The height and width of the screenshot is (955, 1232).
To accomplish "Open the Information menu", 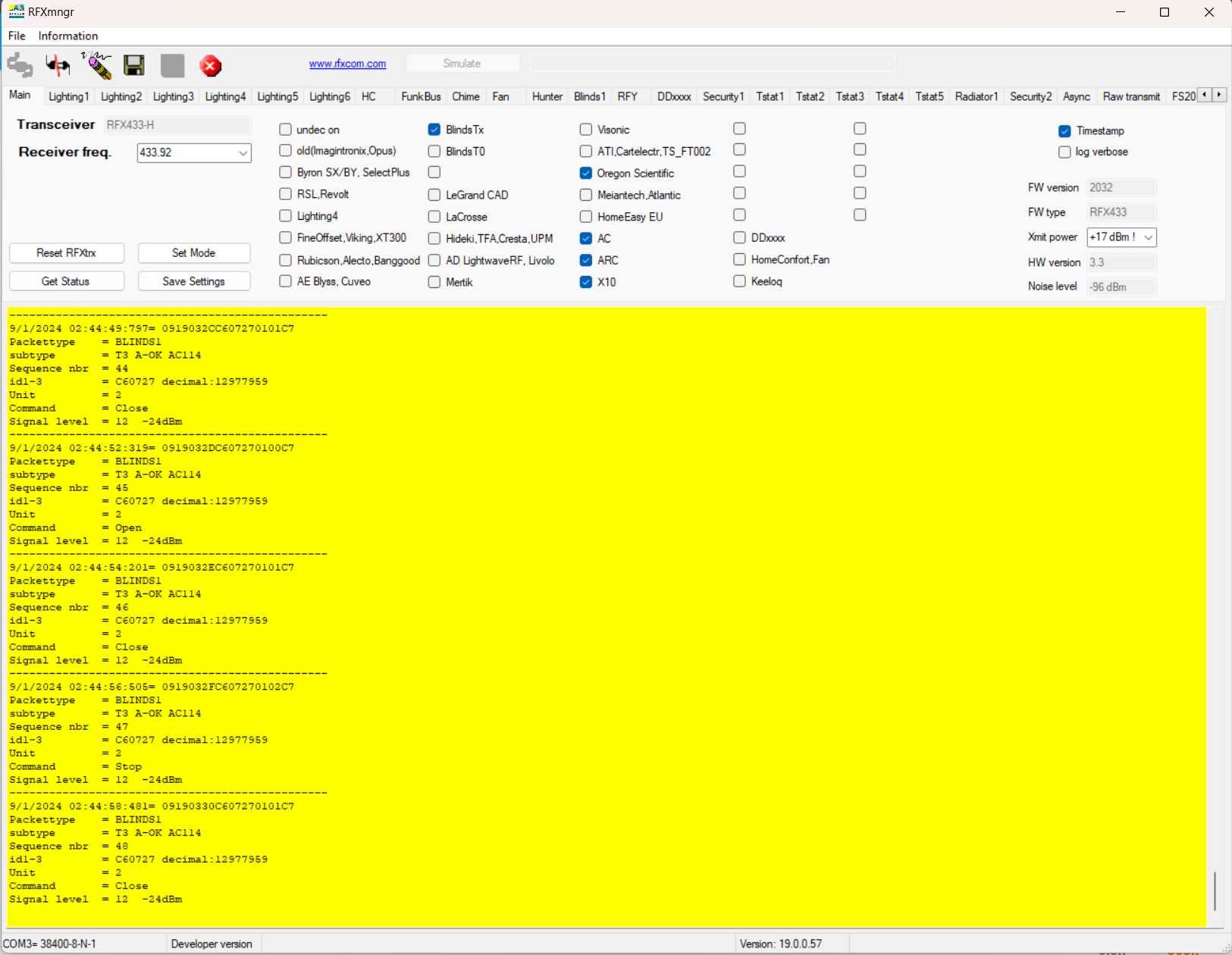I will point(67,36).
